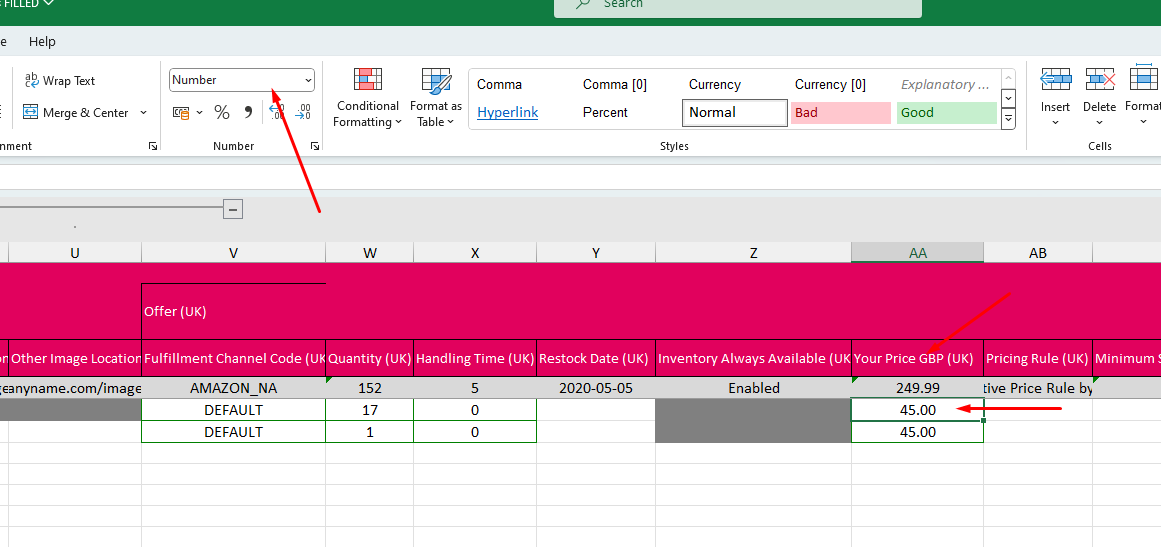Click the Delete cells icon
The height and width of the screenshot is (547, 1161).
click(x=1100, y=78)
